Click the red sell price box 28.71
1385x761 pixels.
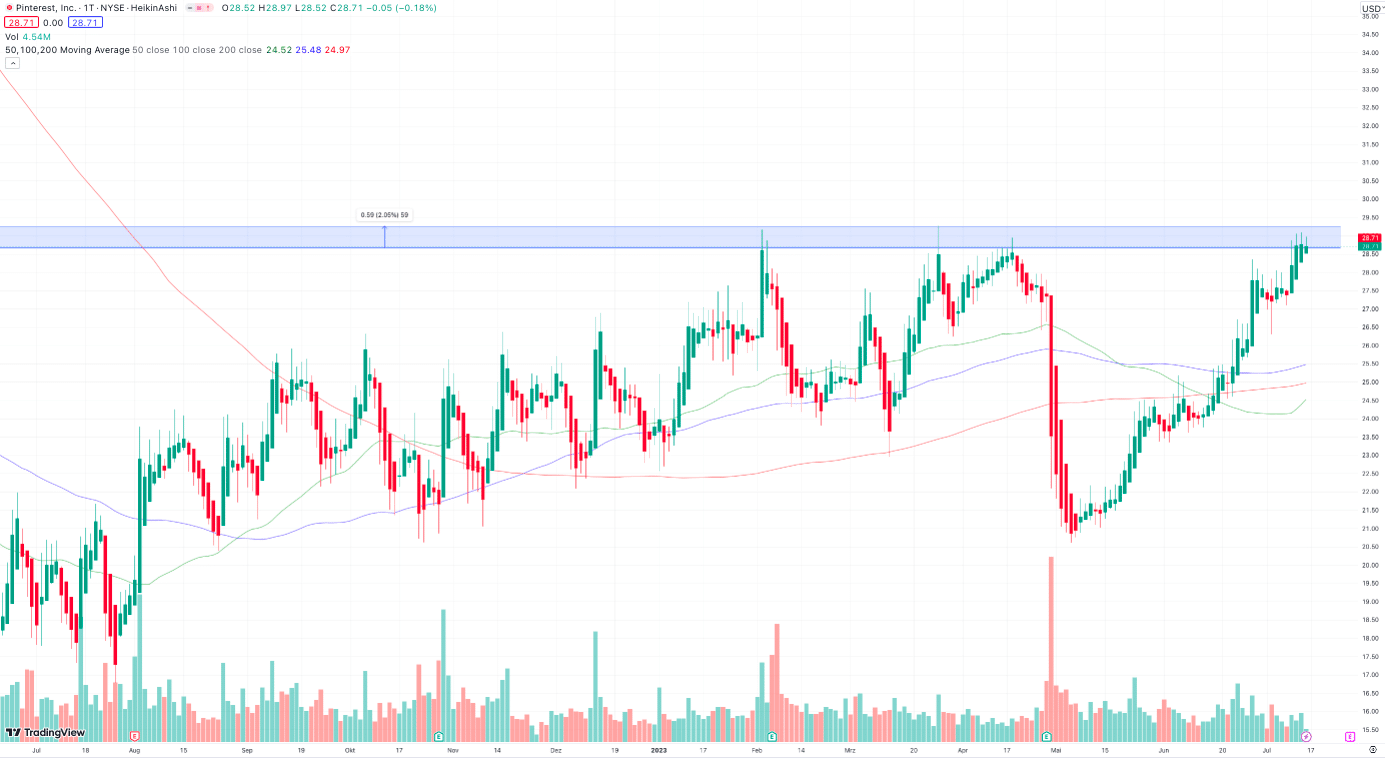pyautogui.click(x=19, y=22)
